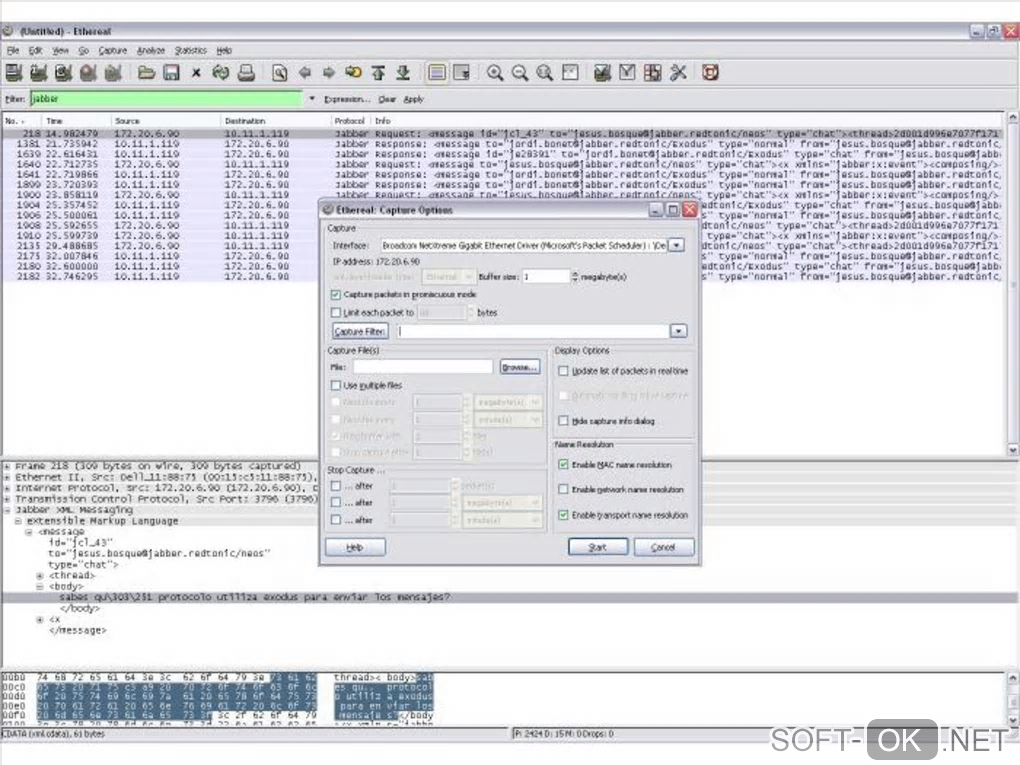Collapse Jabber XML Messaging node
Image resolution: width=1020 pixels, height=765 pixels.
pos(7,510)
